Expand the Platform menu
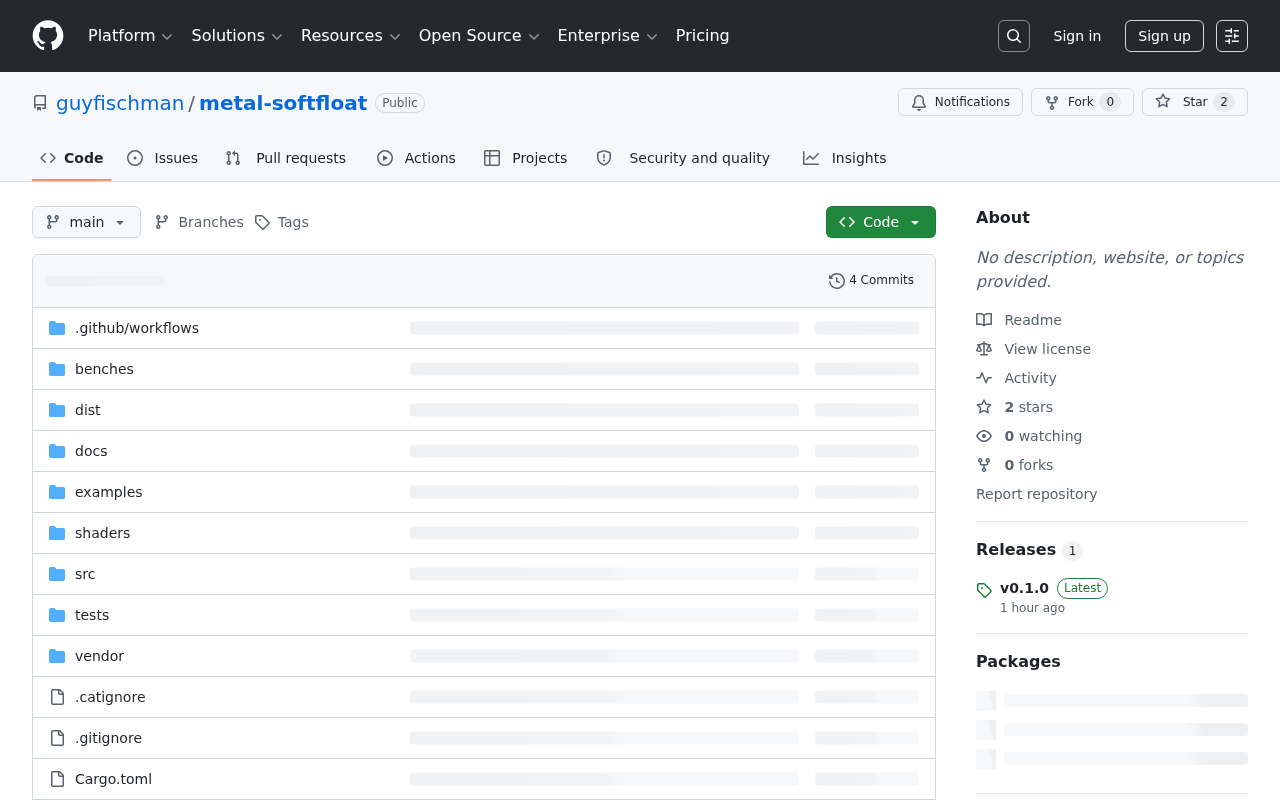 click(130, 36)
